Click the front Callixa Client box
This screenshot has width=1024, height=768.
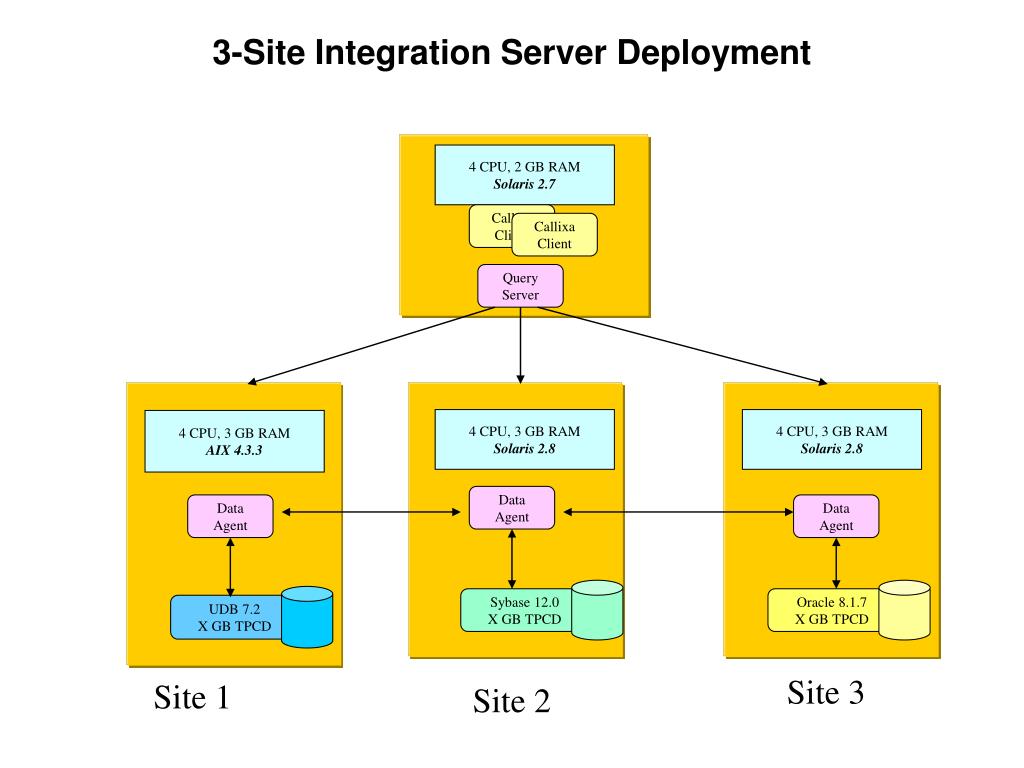[554, 235]
